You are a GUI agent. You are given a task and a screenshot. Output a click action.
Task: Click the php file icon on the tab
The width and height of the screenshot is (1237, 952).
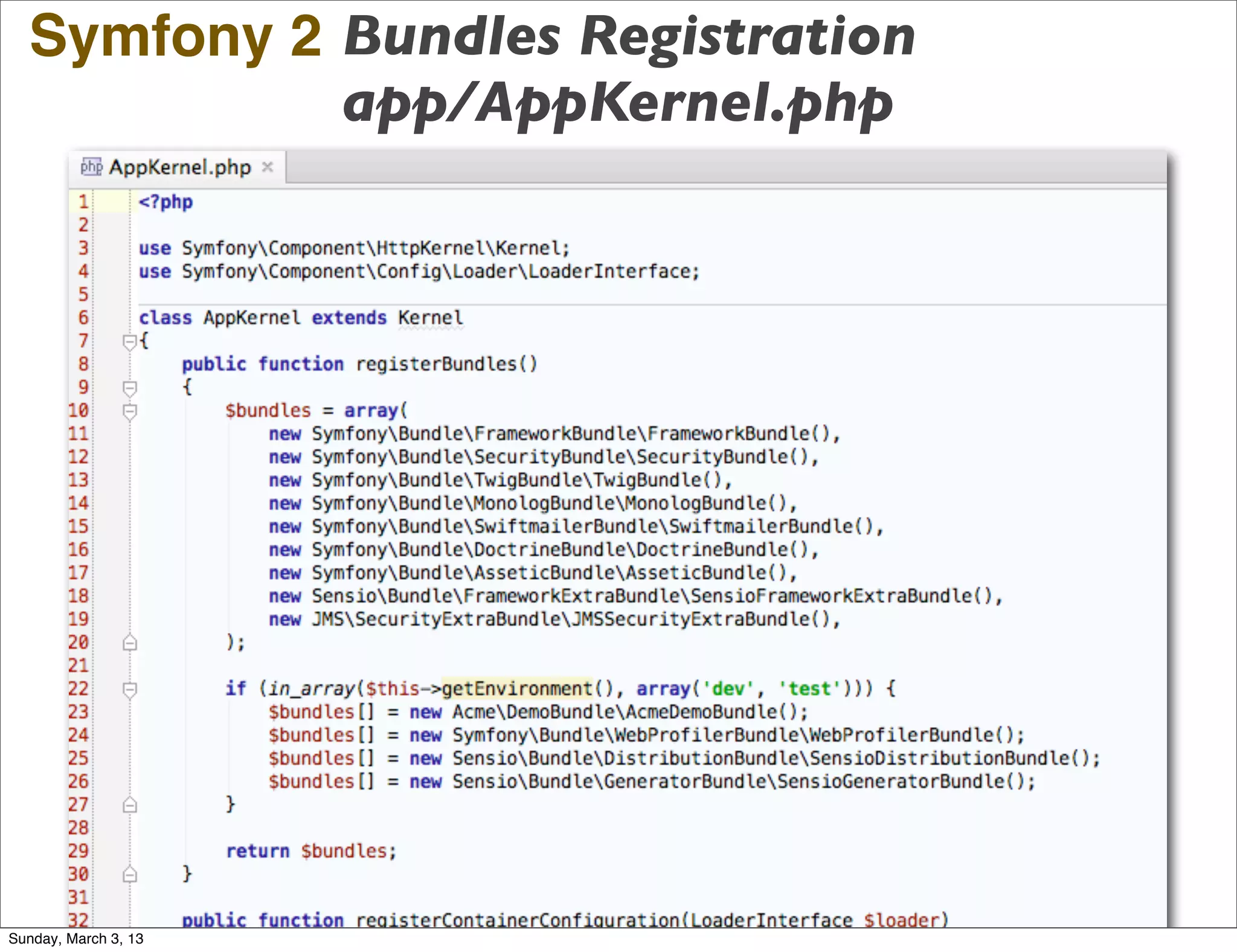click(91, 167)
